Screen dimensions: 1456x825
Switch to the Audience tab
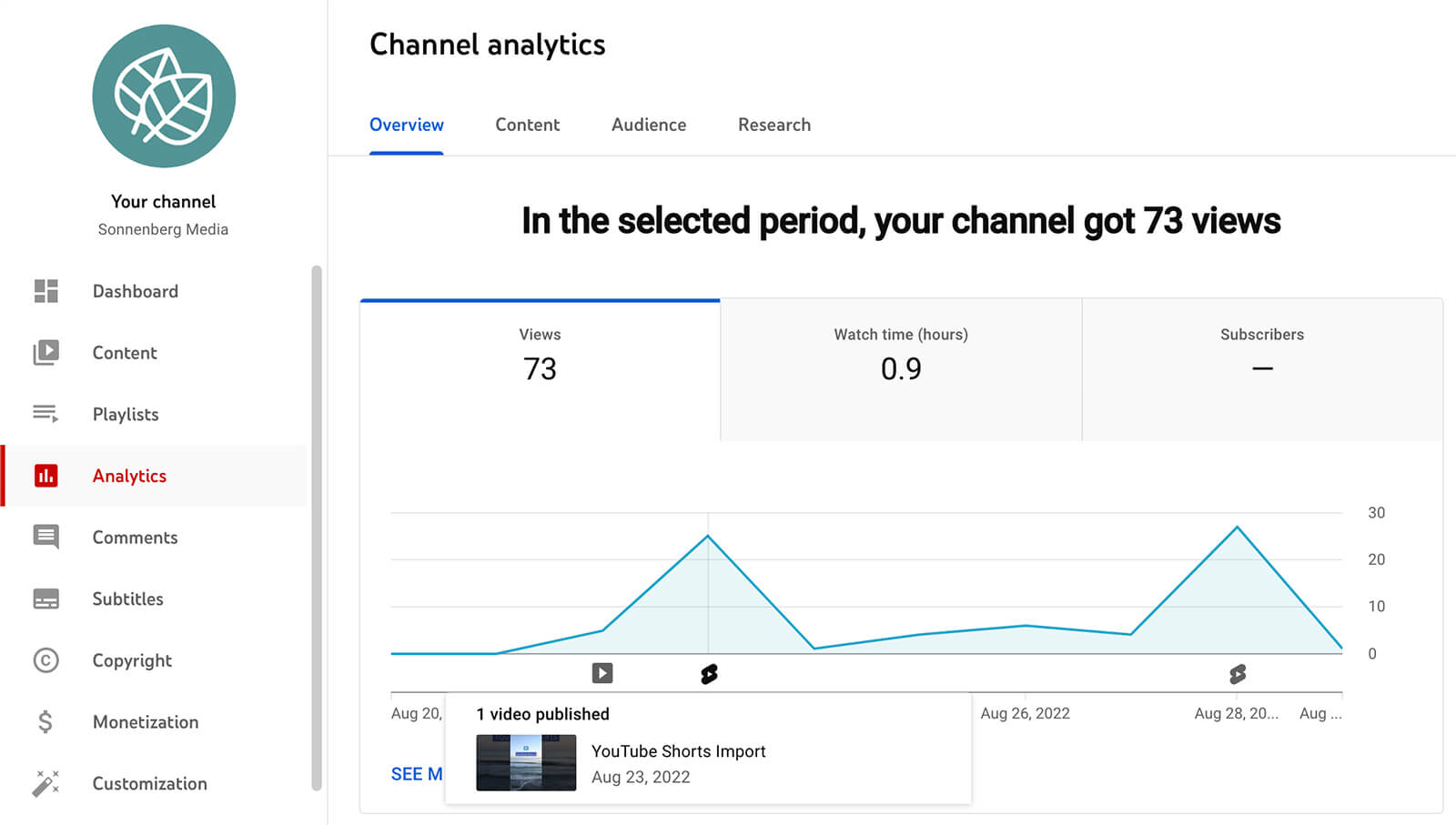(648, 125)
